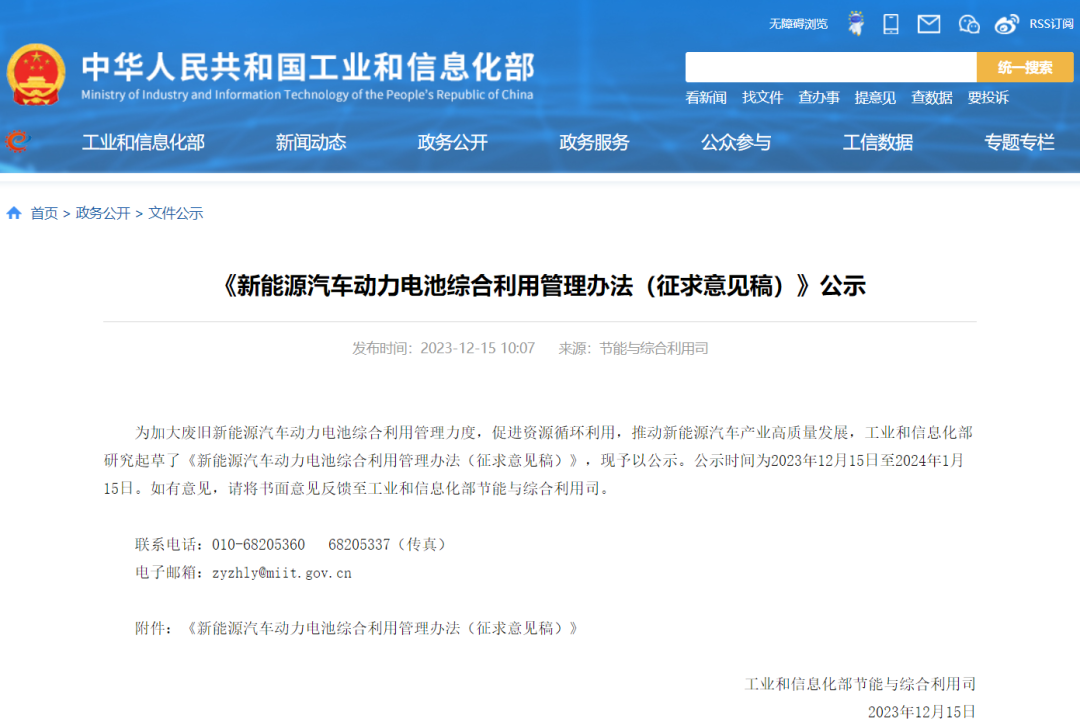
Task: Open the WeChat icon
Action: pos(968,24)
